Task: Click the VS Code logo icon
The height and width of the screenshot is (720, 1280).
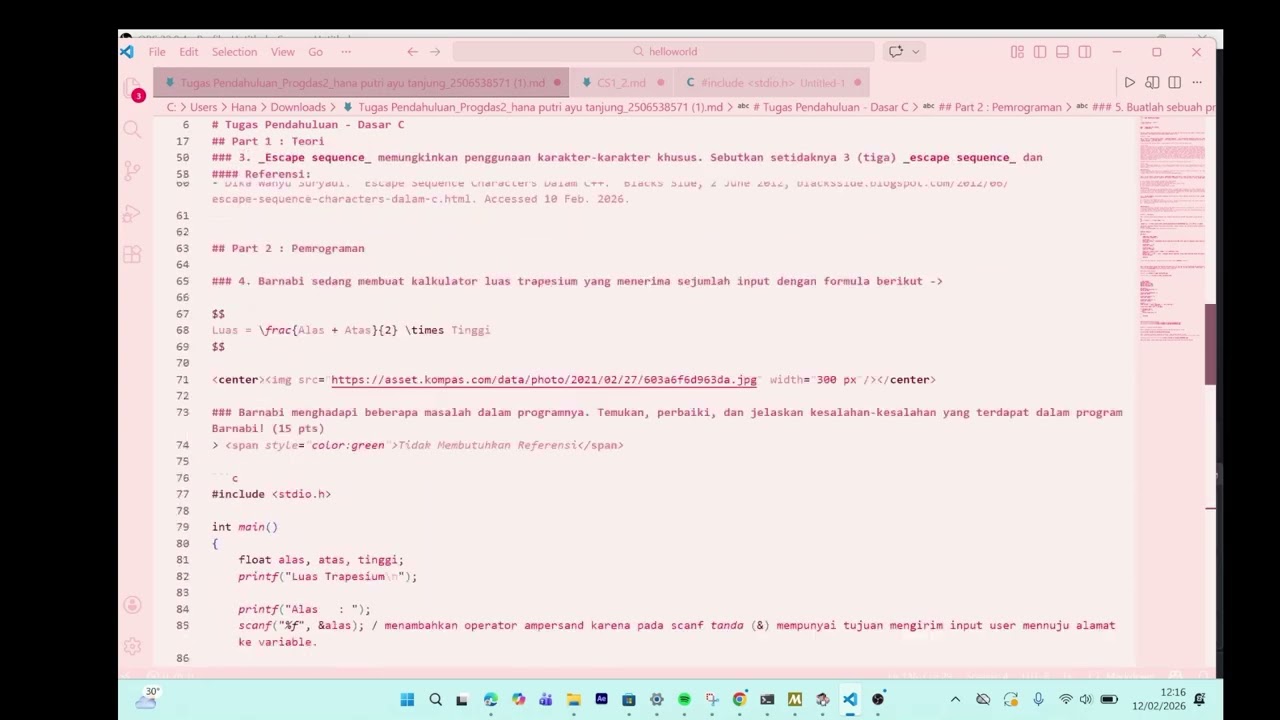Action: coord(127,52)
